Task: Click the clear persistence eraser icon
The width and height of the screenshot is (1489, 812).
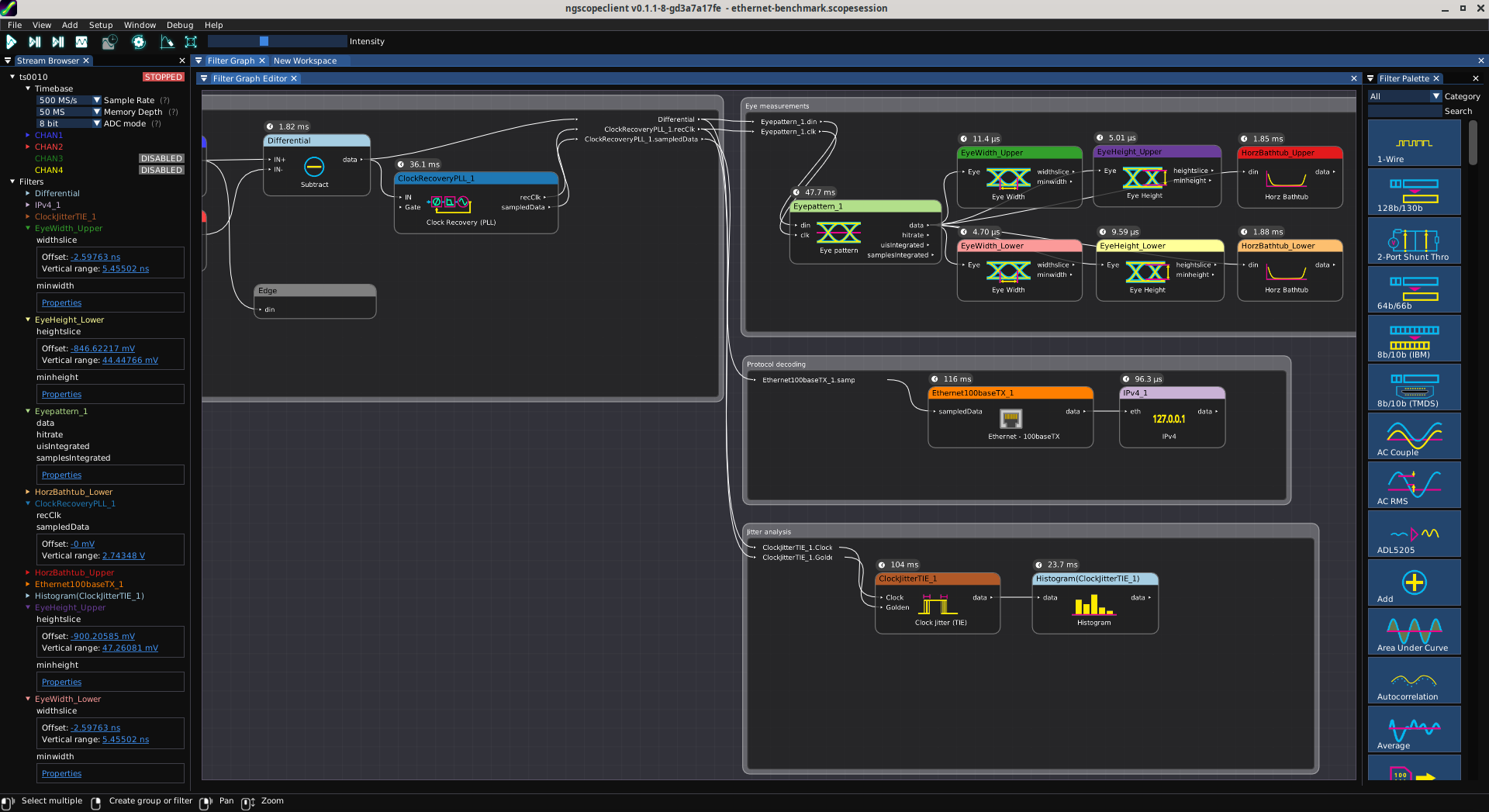Action: pyautogui.click(x=167, y=42)
